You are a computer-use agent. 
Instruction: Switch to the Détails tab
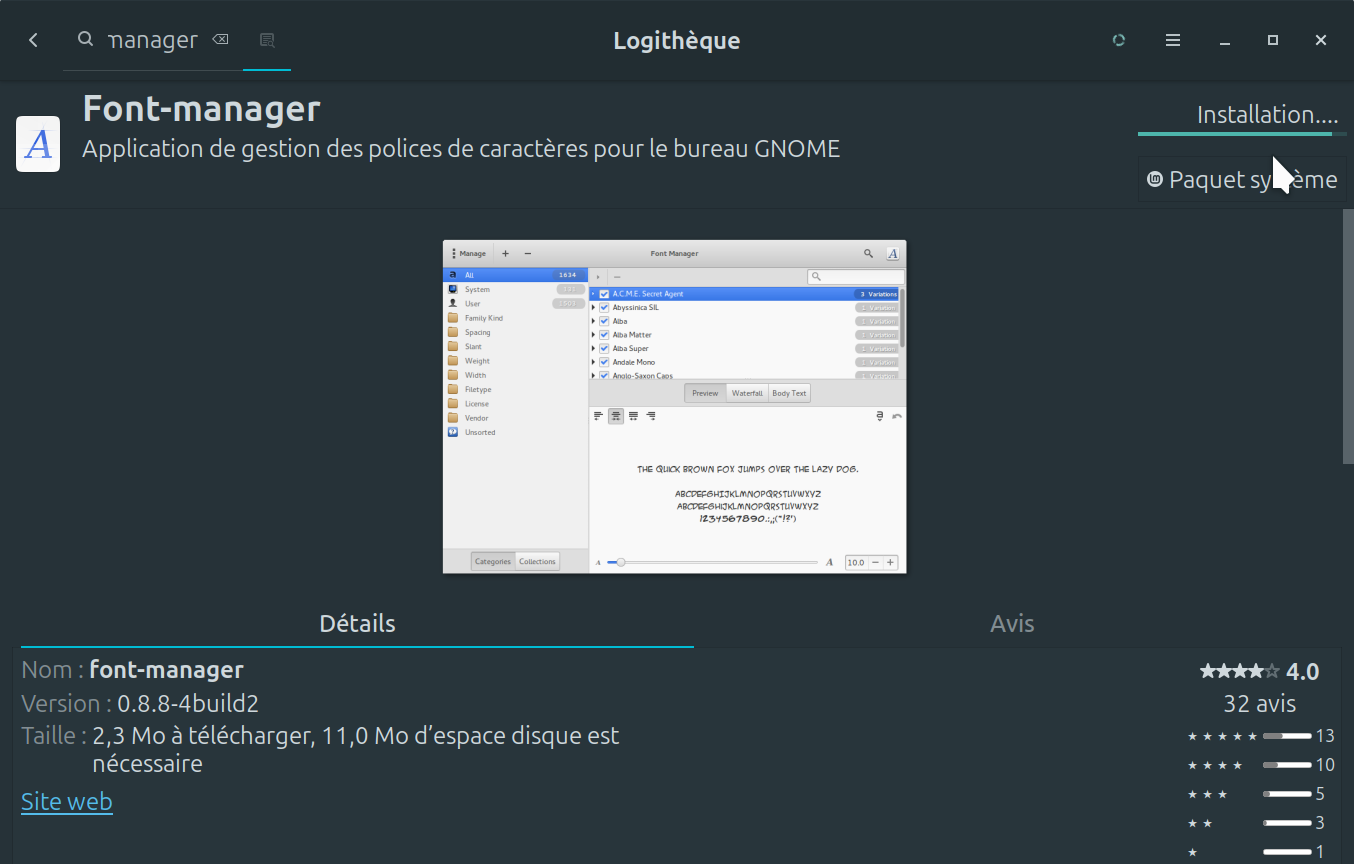[x=357, y=624]
